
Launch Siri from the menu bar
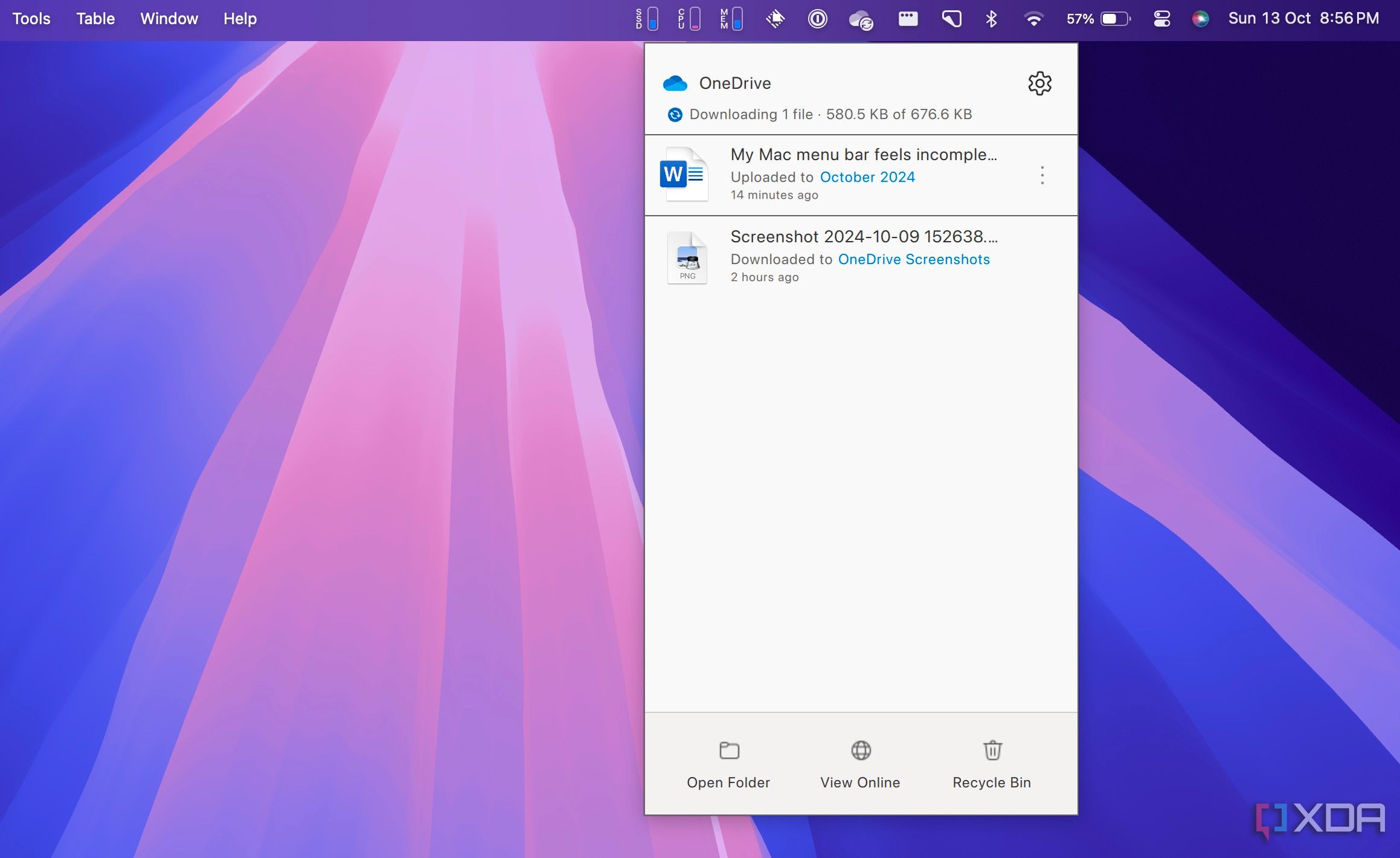[1201, 19]
